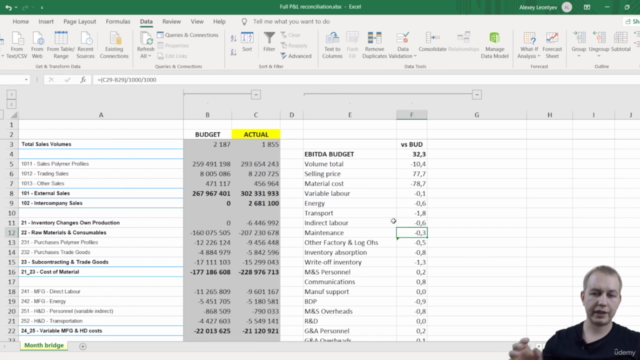Open What-If Analysis menu

click(x=529, y=45)
